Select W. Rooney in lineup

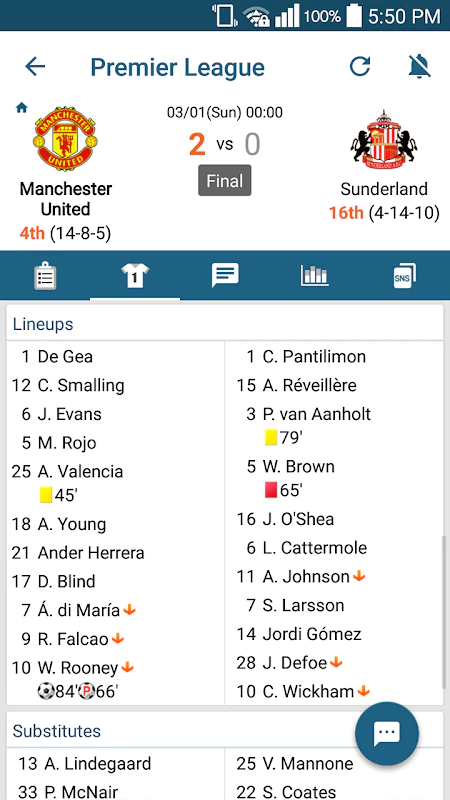coord(79,667)
